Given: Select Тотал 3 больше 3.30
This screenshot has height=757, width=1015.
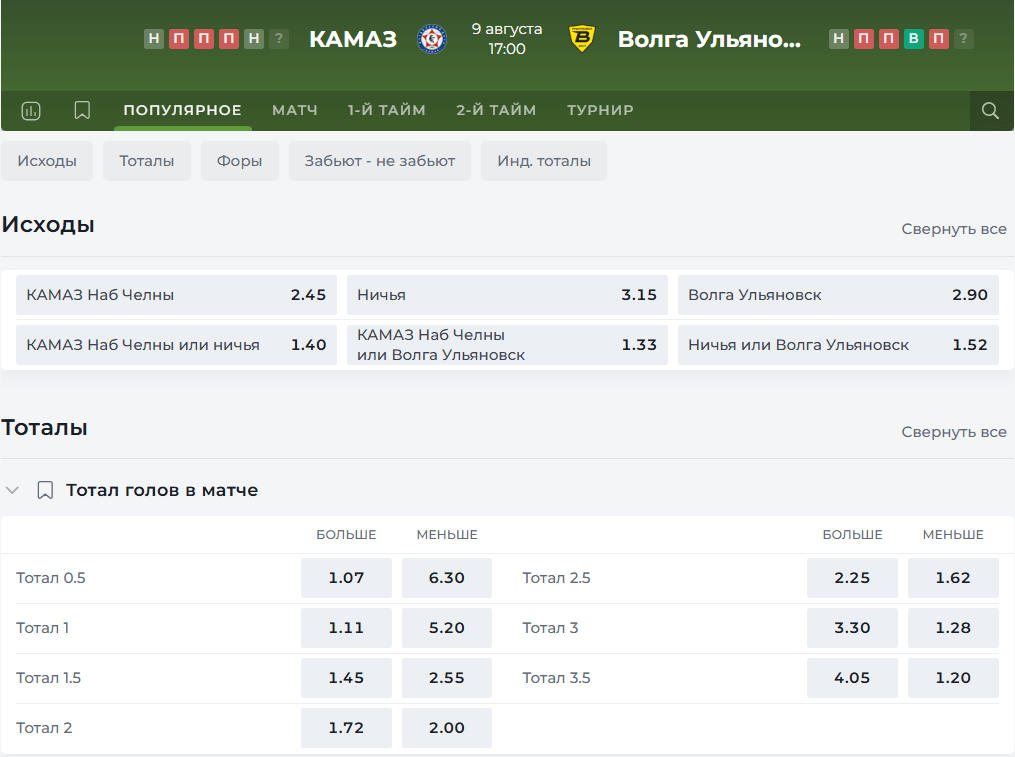Looking at the screenshot, I should pyautogui.click(x=852, y=627).
